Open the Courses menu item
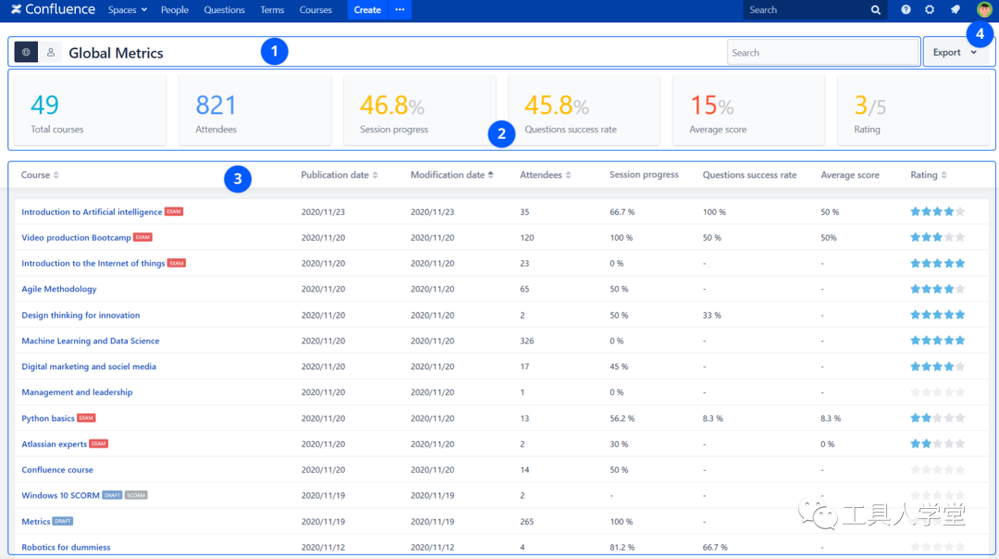Viewport: 999px width, 559px height. pyautogui.click(x=316, y=10)
